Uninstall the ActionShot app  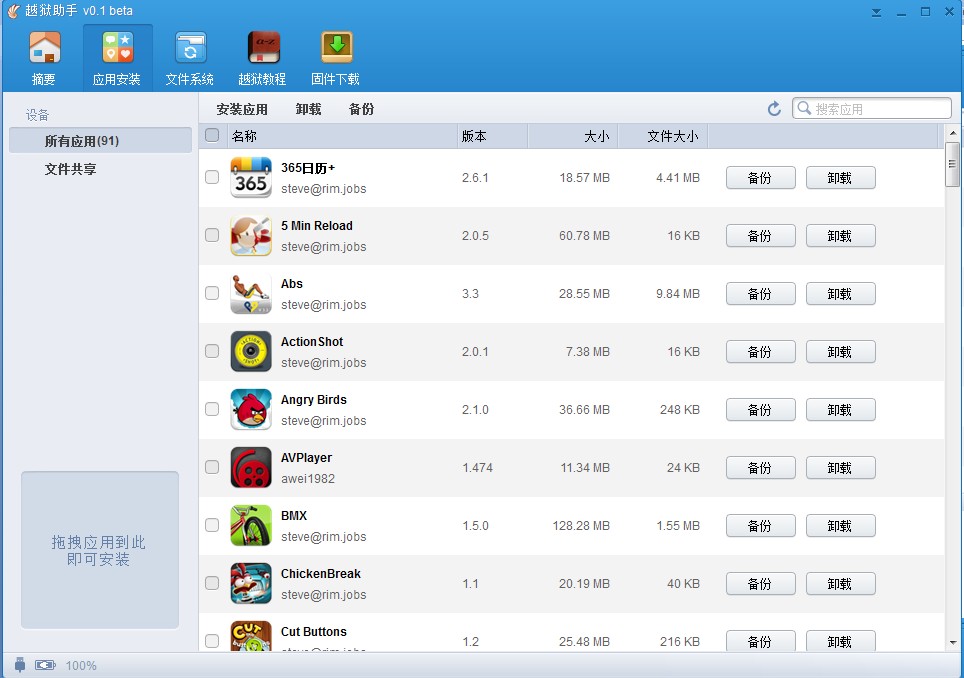(840, 352)
